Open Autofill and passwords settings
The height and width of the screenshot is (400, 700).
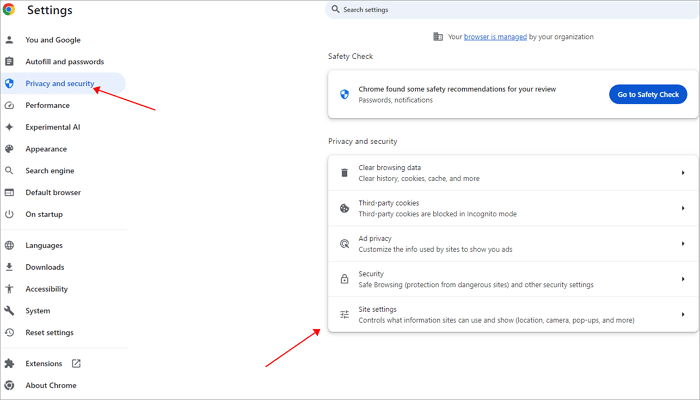tap(64, 62)
